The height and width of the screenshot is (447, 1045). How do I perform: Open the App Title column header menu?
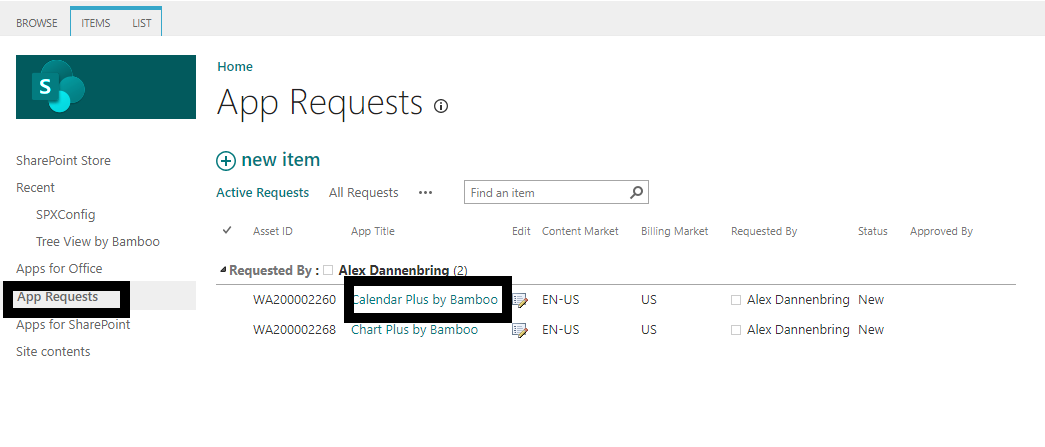pos(373,231)
